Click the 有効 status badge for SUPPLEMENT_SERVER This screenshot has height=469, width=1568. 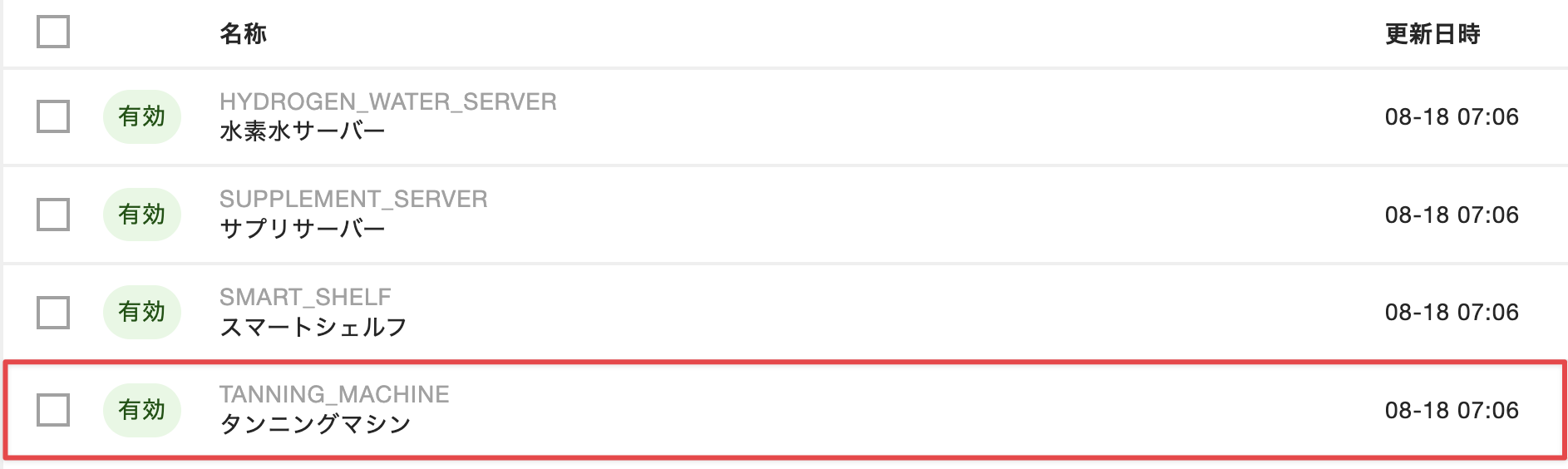(142, 215)
